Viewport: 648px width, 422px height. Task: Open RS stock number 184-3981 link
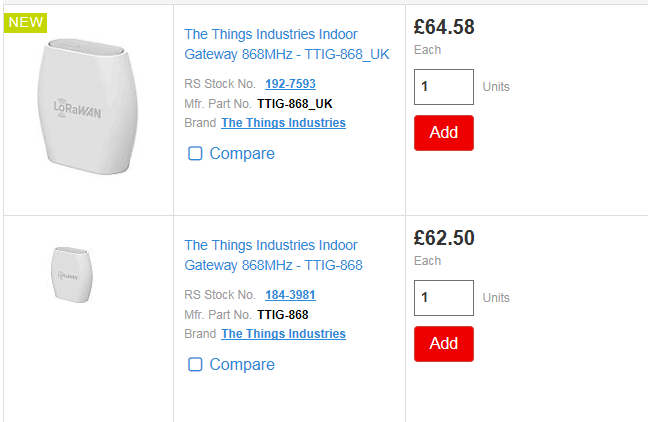tap(290, 295)
